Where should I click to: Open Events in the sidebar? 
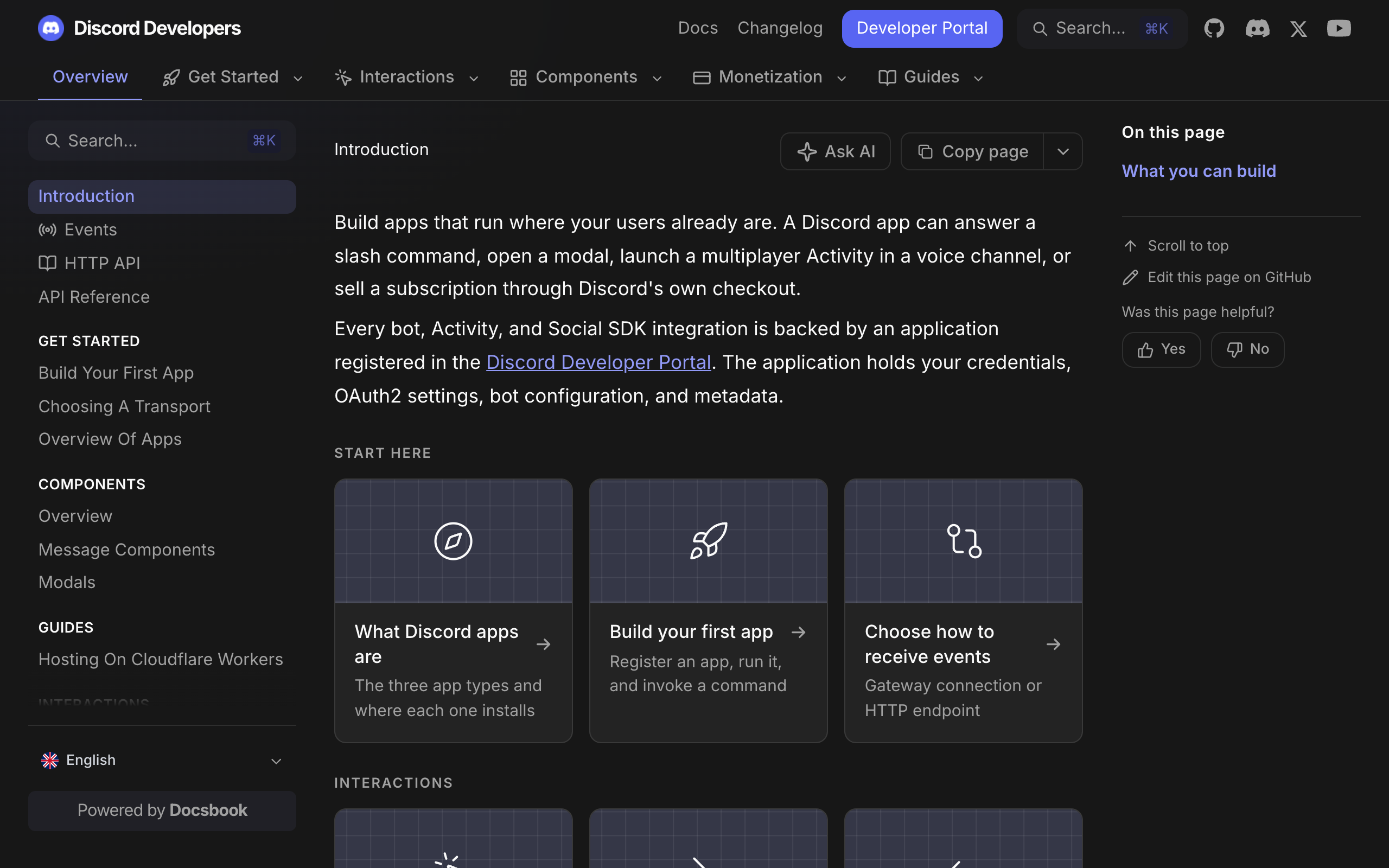(x=162, y=230)
